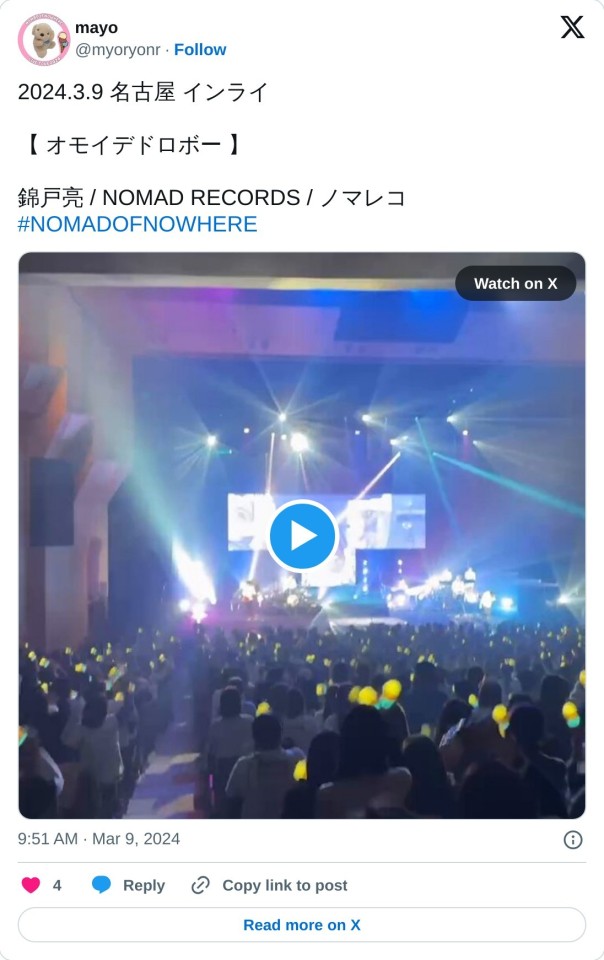Click the 9:51 AM Mar 9, 2024 timestamp
Screen dimensions: 604x960
point(99,839)
